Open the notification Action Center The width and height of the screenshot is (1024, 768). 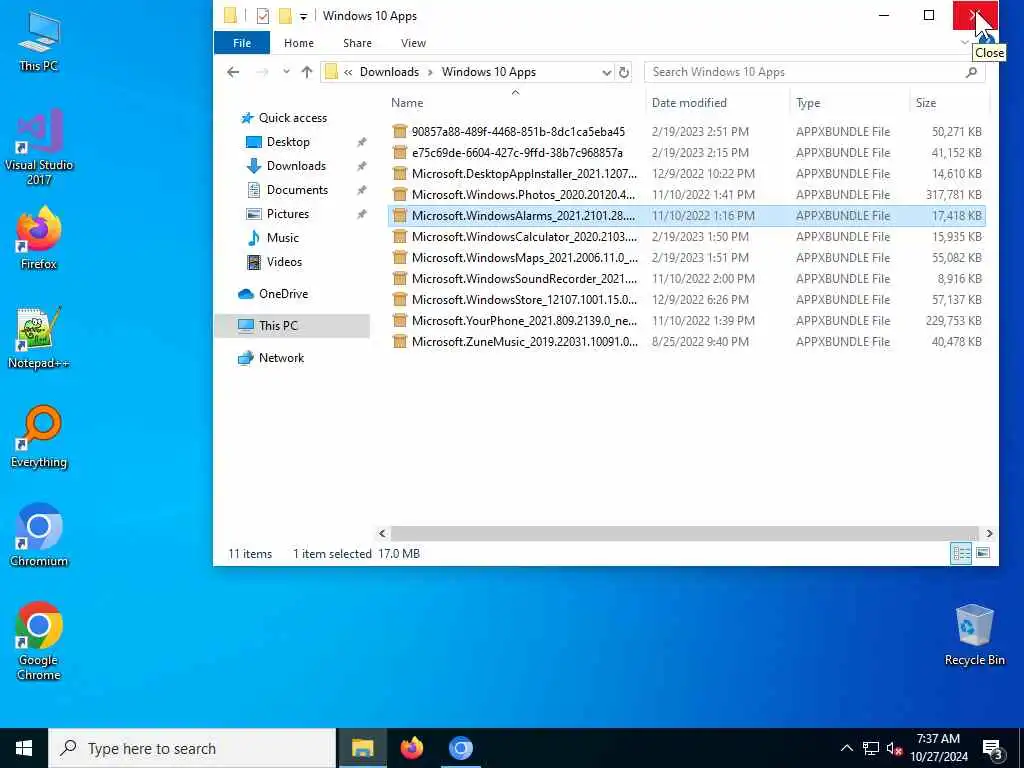[x=993, y=750]
